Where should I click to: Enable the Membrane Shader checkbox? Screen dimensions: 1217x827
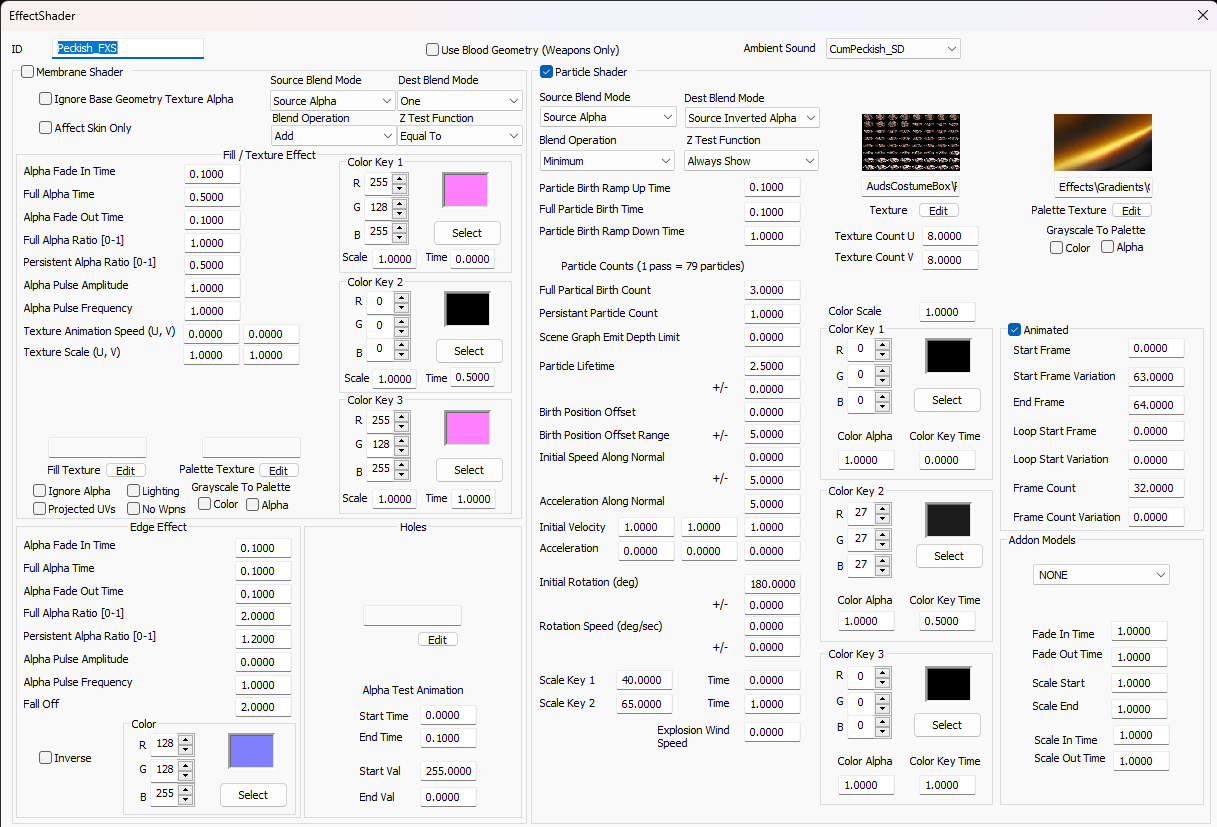point(28,72)
